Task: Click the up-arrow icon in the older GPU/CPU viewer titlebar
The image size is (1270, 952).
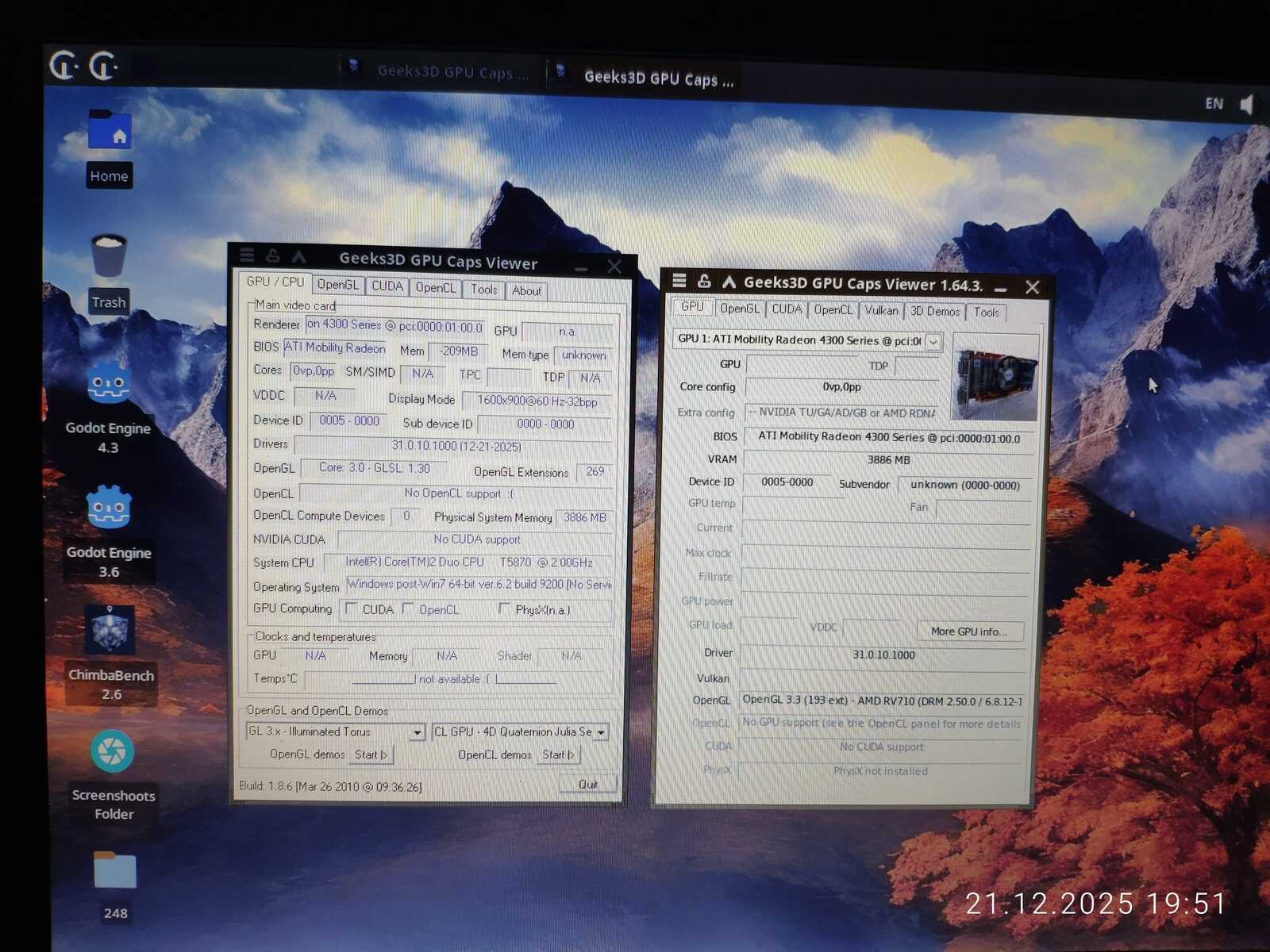Action: [298, 256]
